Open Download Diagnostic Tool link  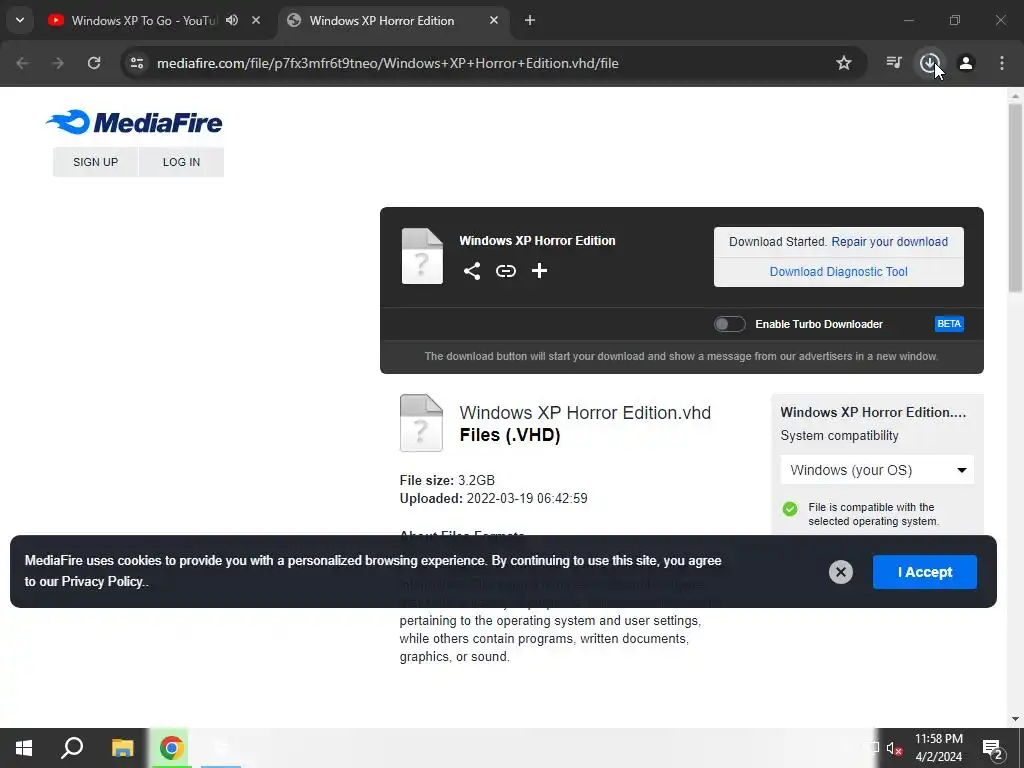[x=839, y=272]
